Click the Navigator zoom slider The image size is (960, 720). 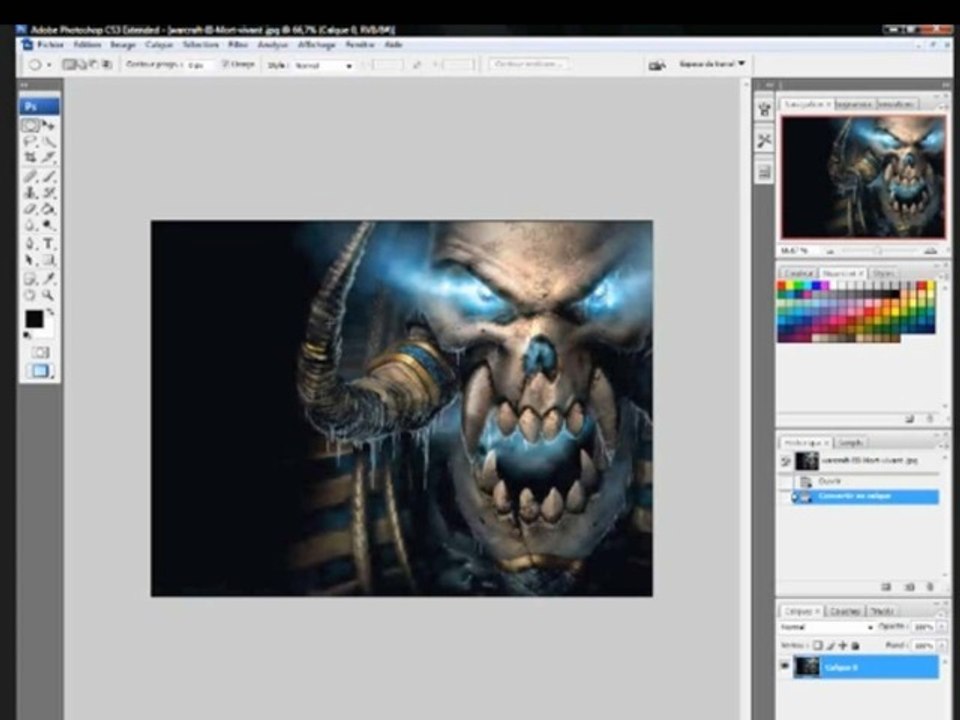(879, 251)
